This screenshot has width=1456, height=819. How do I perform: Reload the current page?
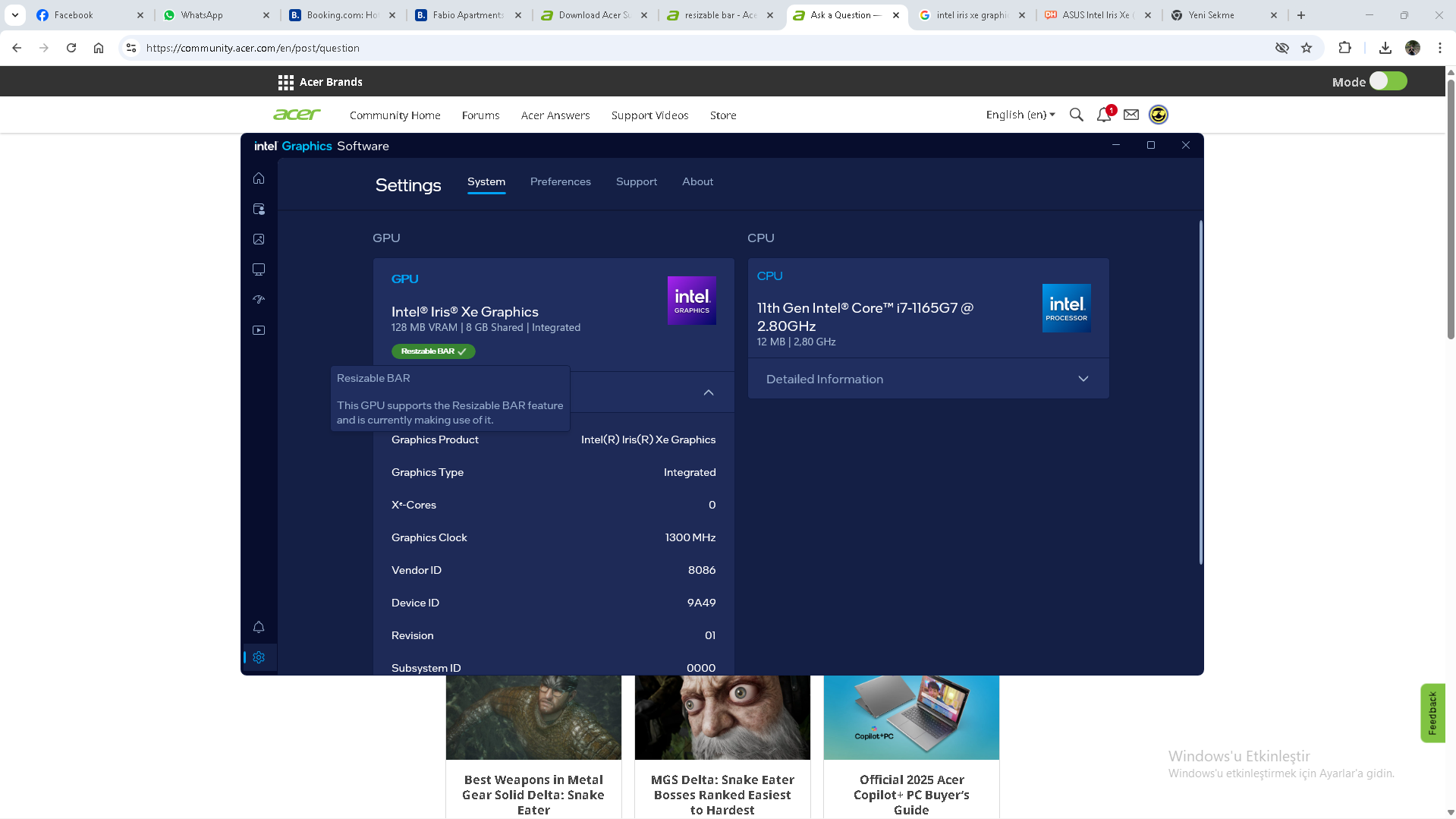tap(71, 48)
